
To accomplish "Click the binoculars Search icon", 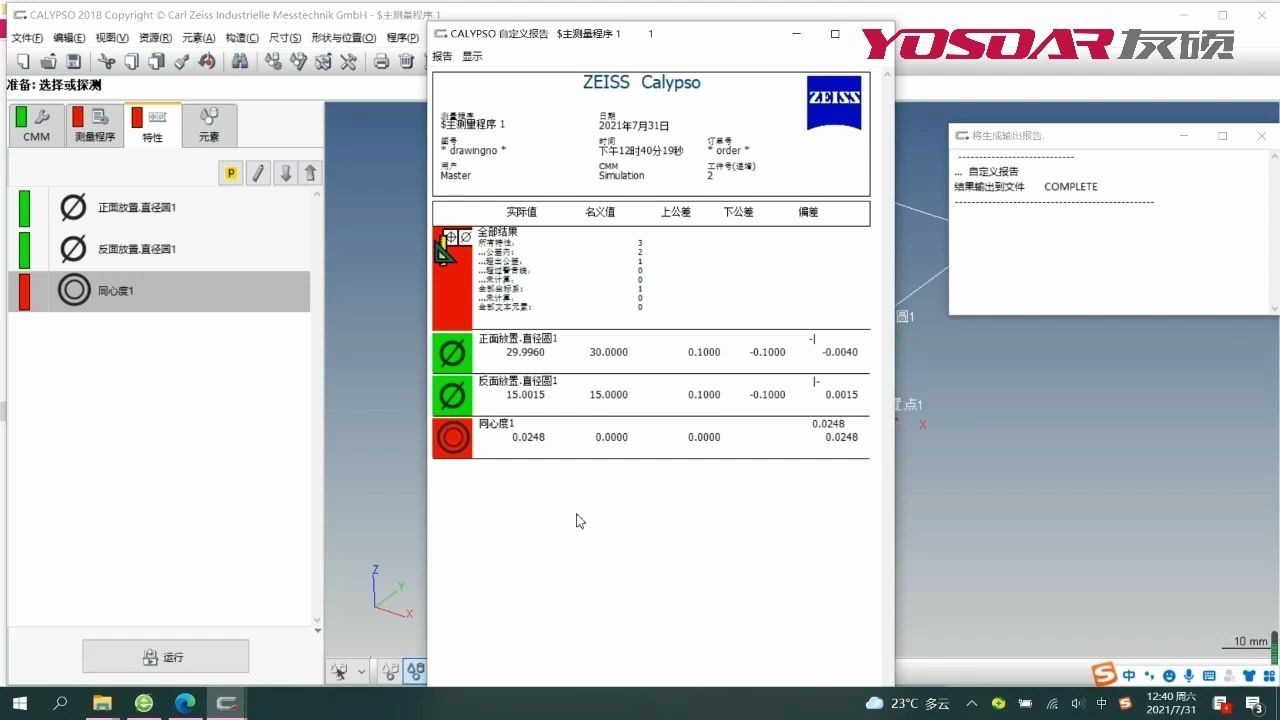I will point(239,62).
